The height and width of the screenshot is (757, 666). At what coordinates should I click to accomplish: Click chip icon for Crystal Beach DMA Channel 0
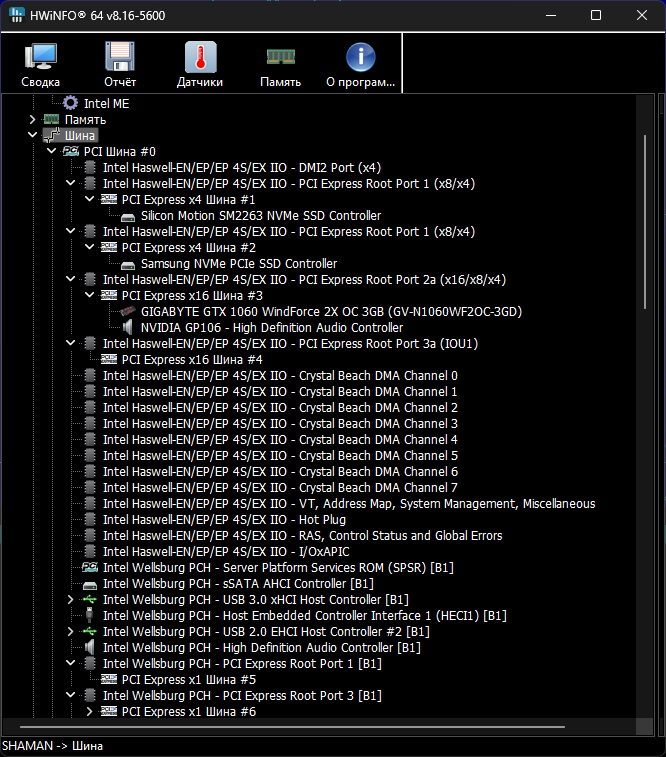[x=90, y=376]
